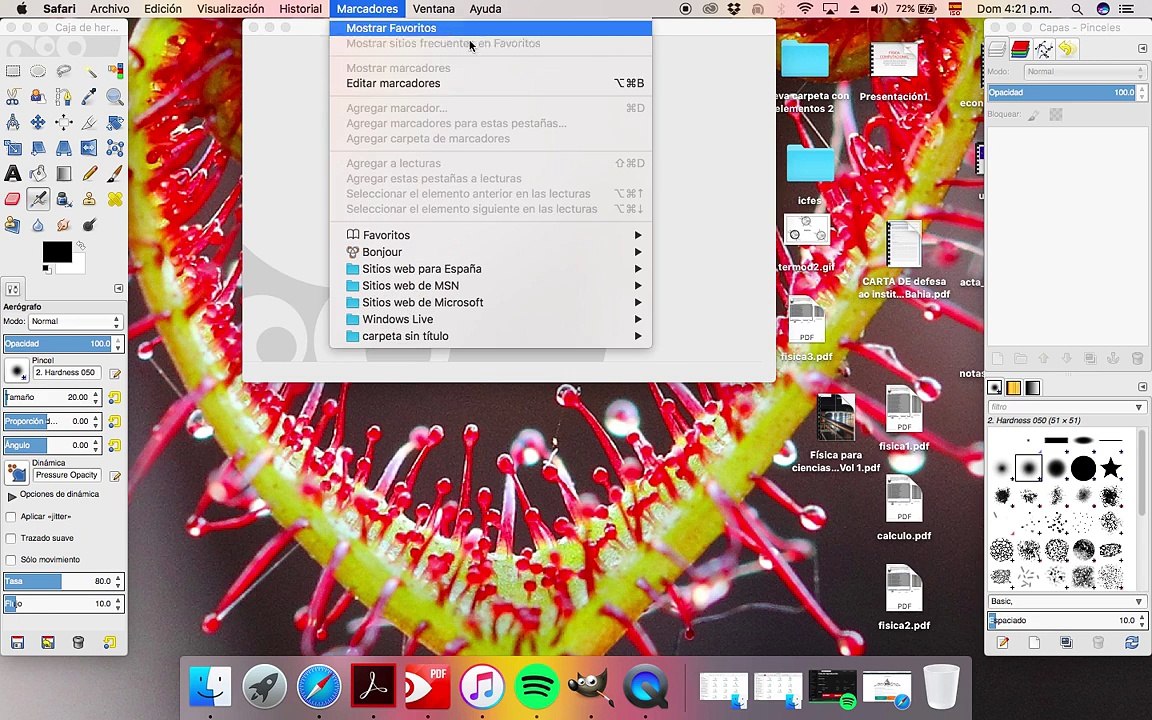
Task: Select the Measure compass tool
Action: [12, 123]
